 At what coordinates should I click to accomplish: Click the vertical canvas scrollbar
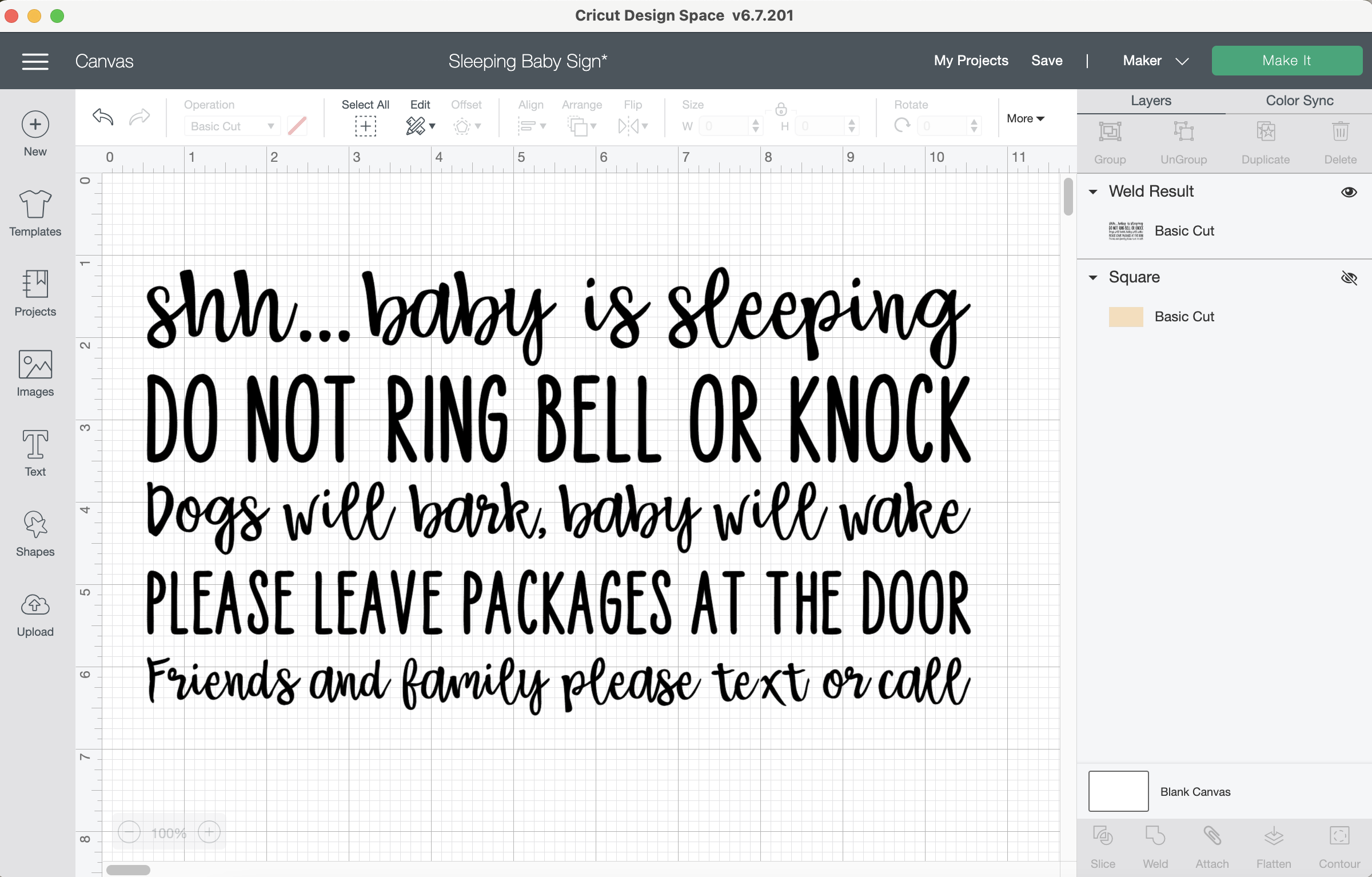click(1068, 196)
